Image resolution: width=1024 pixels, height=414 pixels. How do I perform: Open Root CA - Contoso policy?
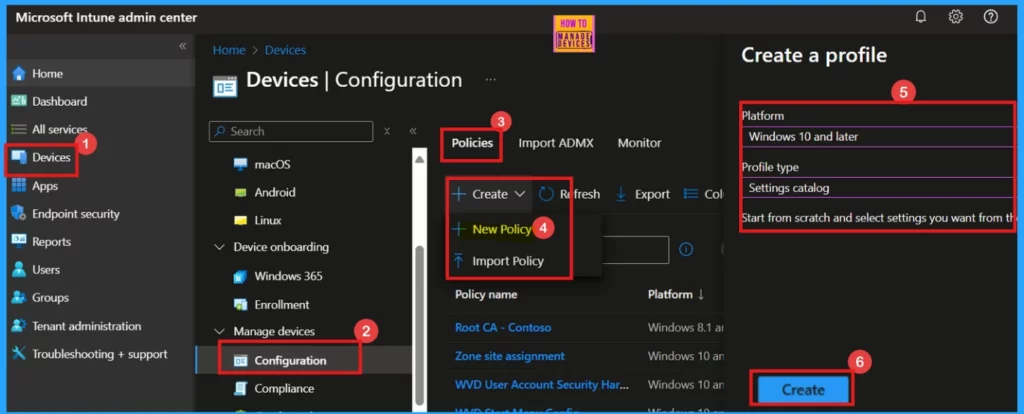pyautogui.click(x=503, y=327)
